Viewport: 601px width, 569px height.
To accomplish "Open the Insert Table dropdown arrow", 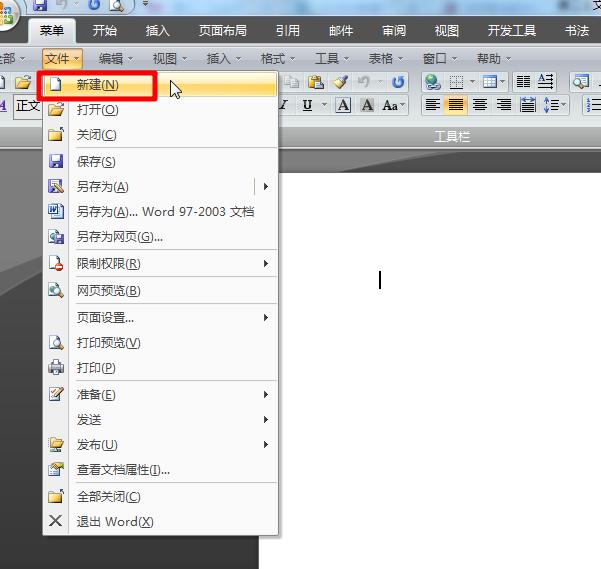I will [502, 82].
